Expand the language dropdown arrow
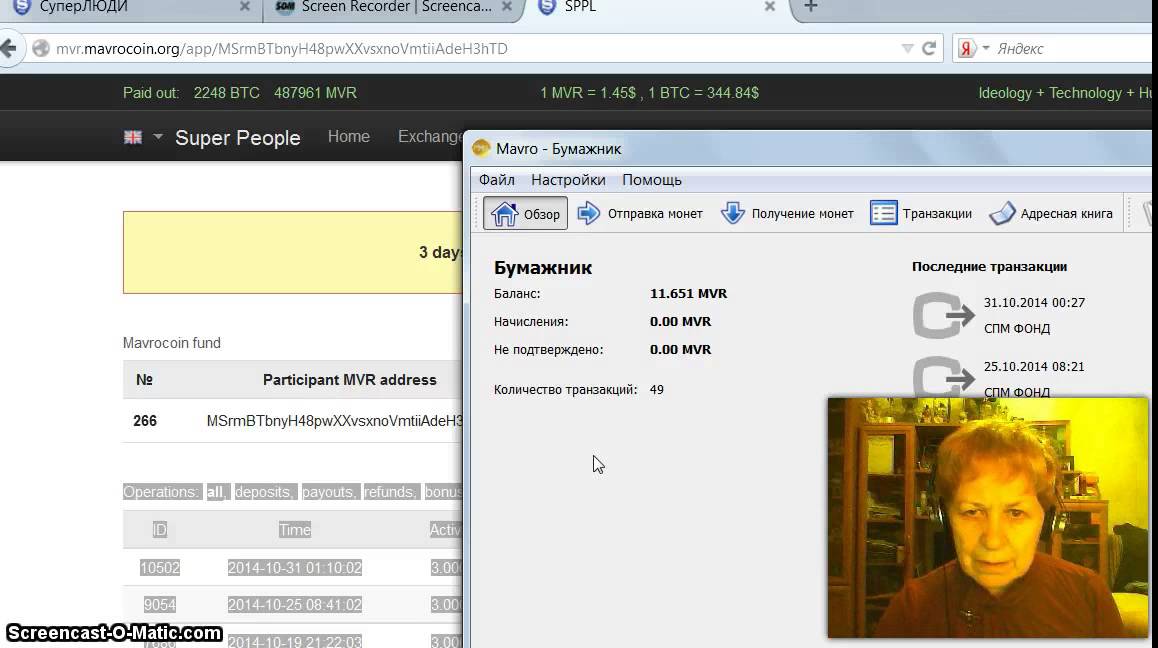 pyautogui.click(x=157, y=137)
